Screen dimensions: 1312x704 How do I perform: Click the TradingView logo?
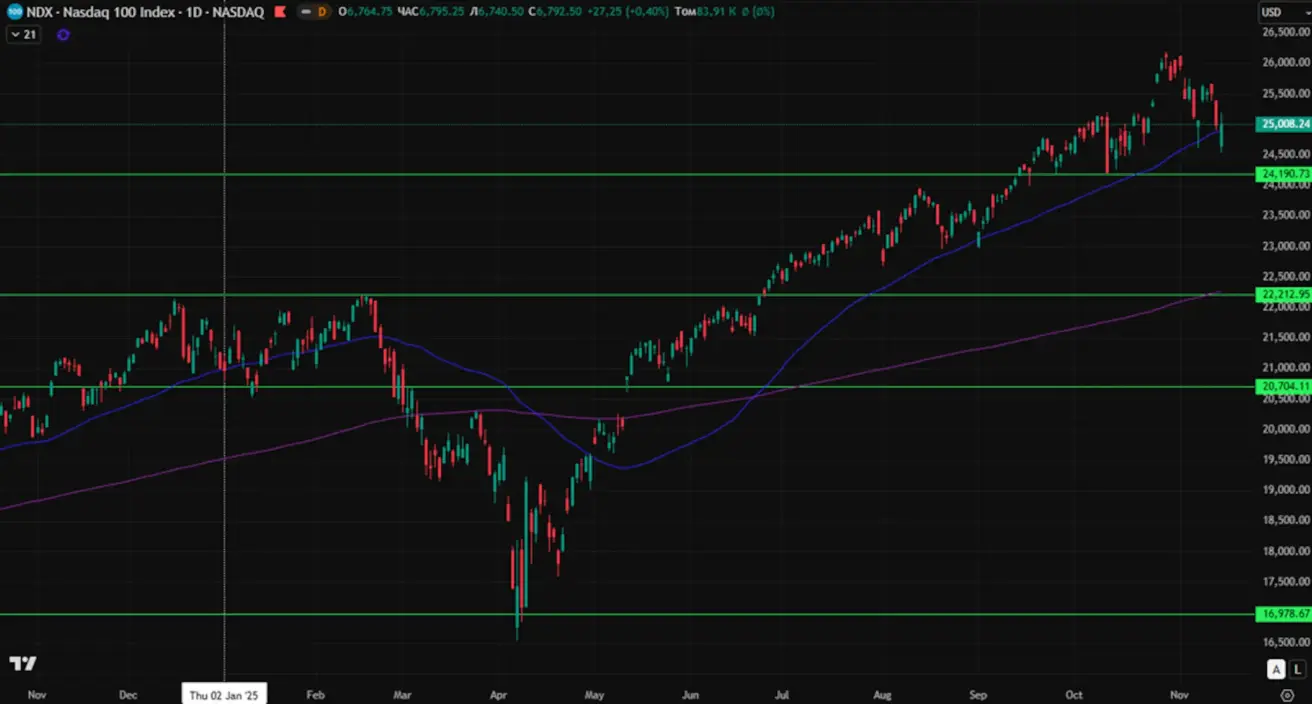coord(22,664)
